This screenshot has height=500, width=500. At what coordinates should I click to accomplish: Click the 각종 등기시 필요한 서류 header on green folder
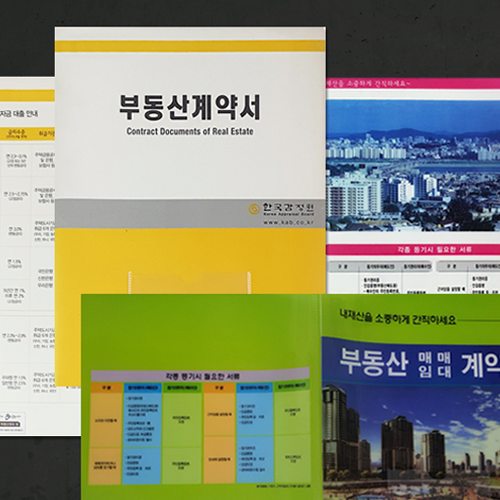click(x=200, y=376)
